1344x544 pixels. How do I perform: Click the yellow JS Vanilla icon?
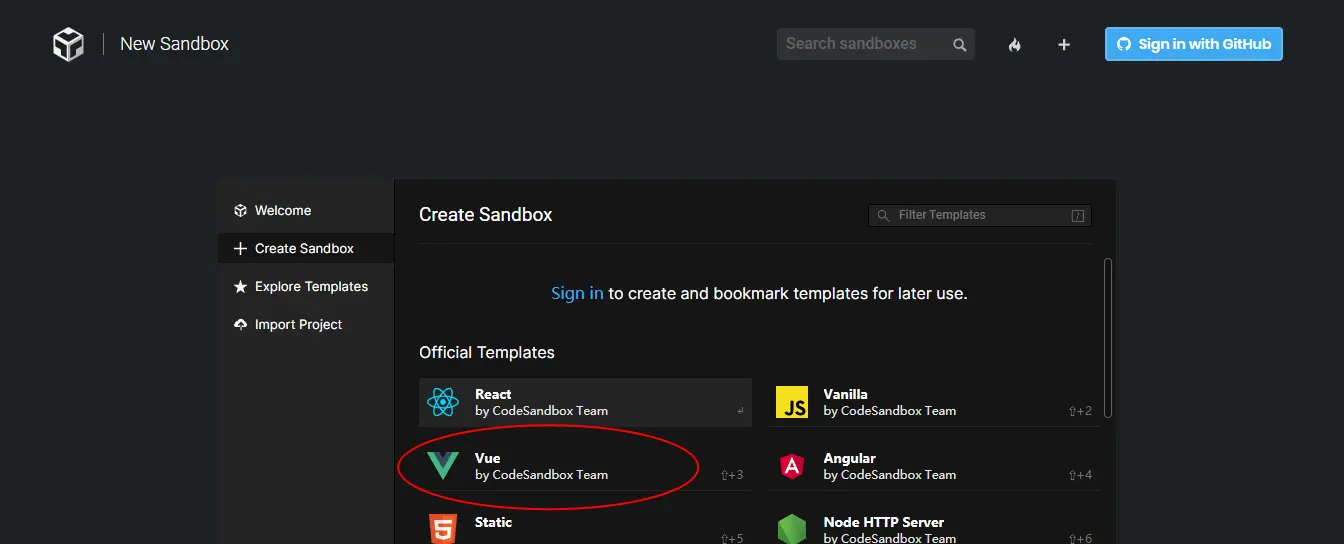click(792, 402)
